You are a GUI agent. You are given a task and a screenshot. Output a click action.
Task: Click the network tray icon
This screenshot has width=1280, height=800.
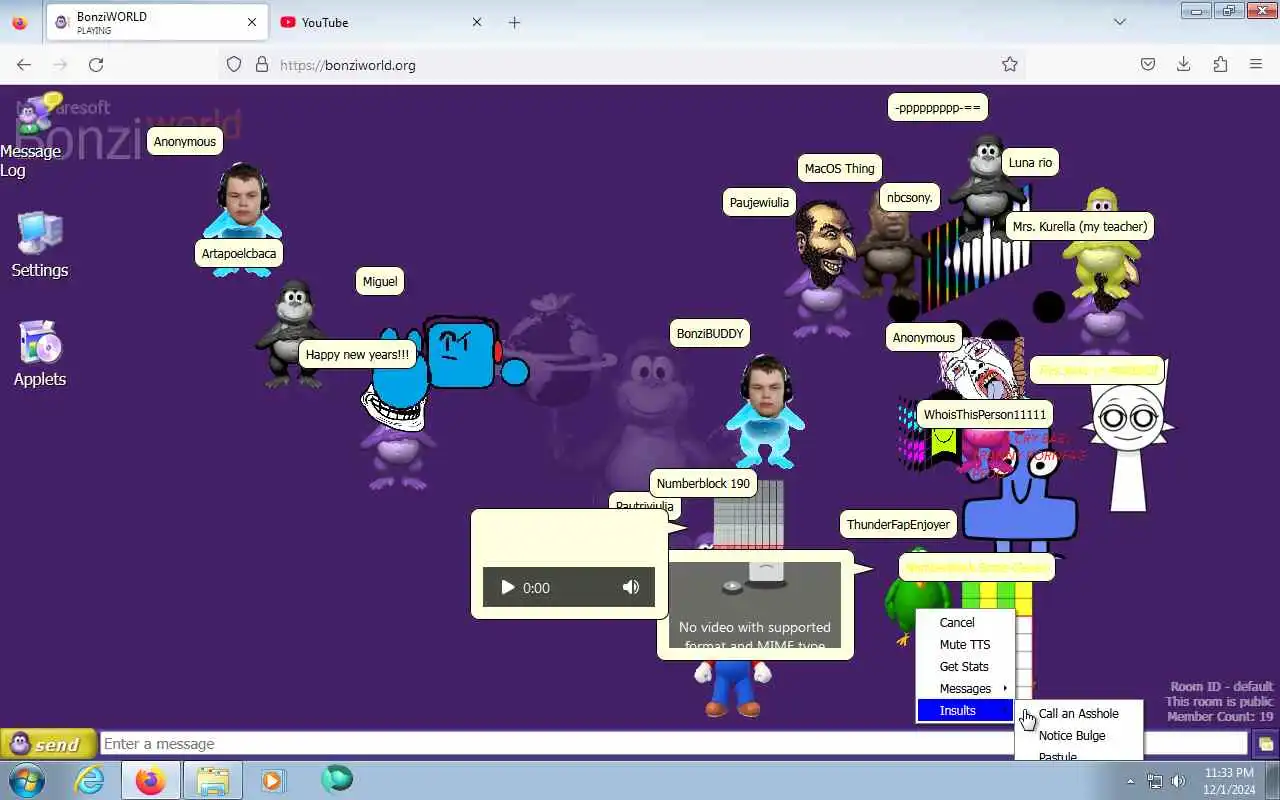(1155, 781)
